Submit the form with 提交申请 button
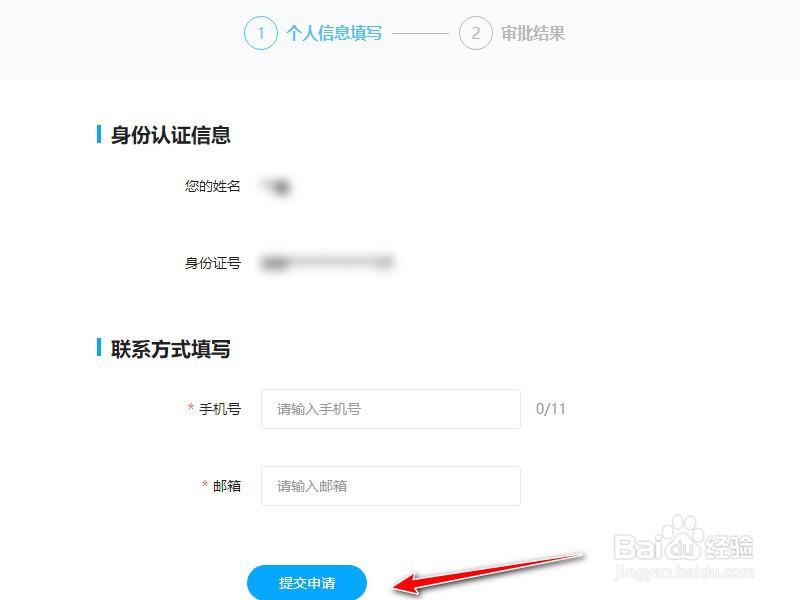Image resolution: width=800 pixels, height=600 pixels. (x=307, y=582)
